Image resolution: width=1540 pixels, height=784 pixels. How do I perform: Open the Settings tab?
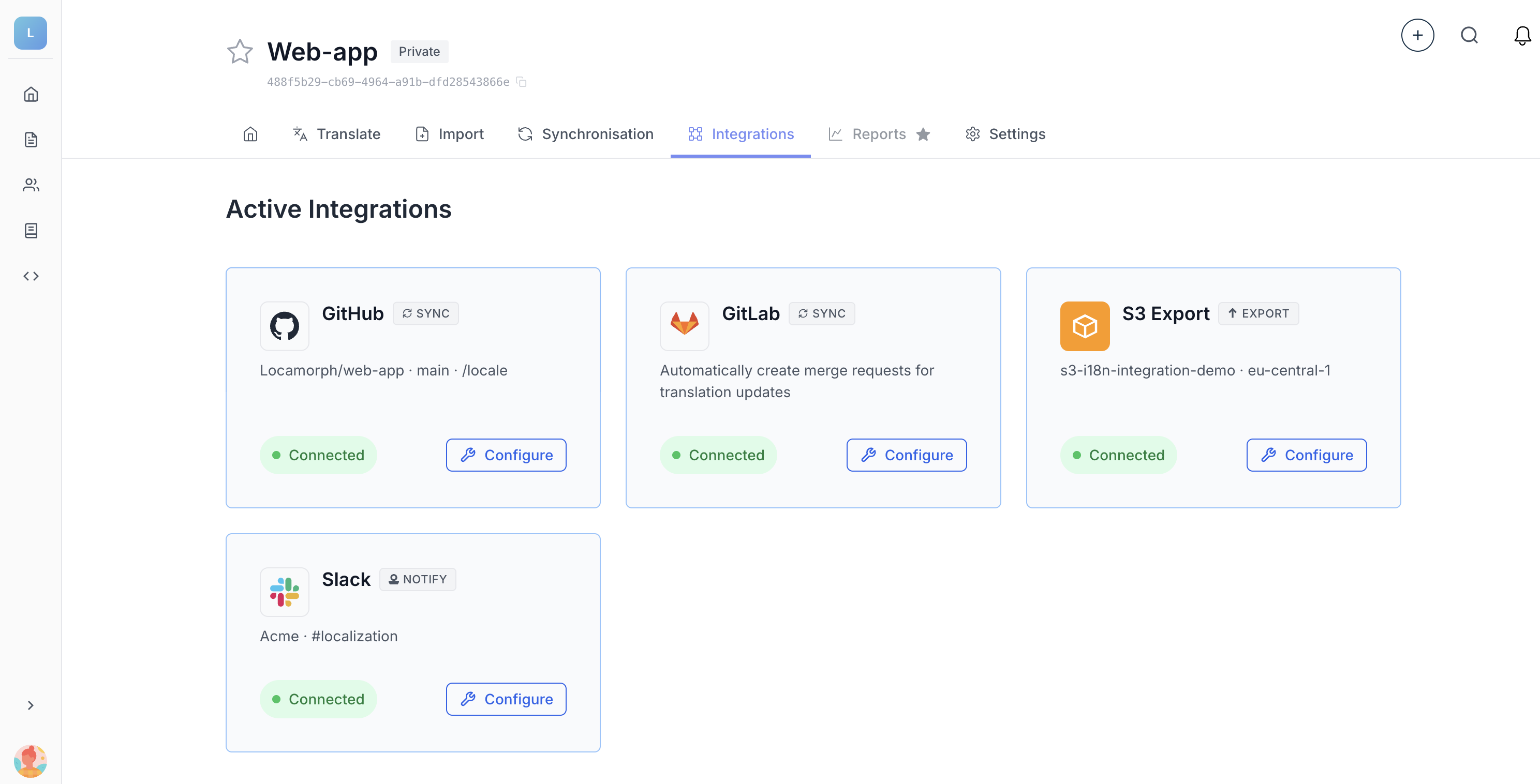(x=1005, y=134)
